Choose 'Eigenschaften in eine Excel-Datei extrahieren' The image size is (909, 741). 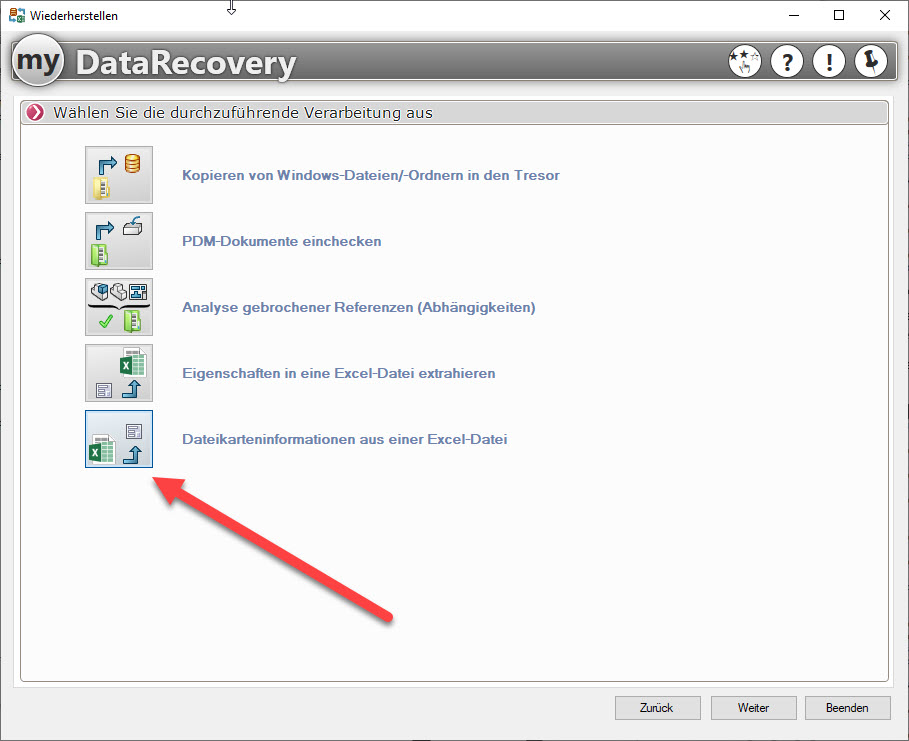(x=339, y=373)
